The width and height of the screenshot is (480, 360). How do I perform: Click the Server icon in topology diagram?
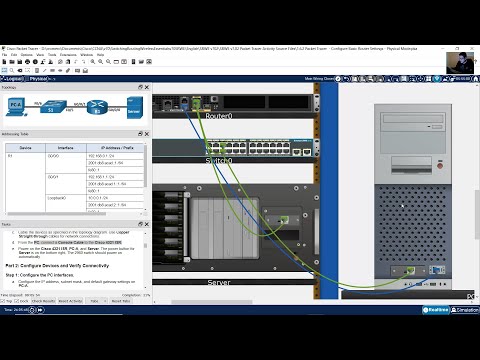[x=135, y=107]
